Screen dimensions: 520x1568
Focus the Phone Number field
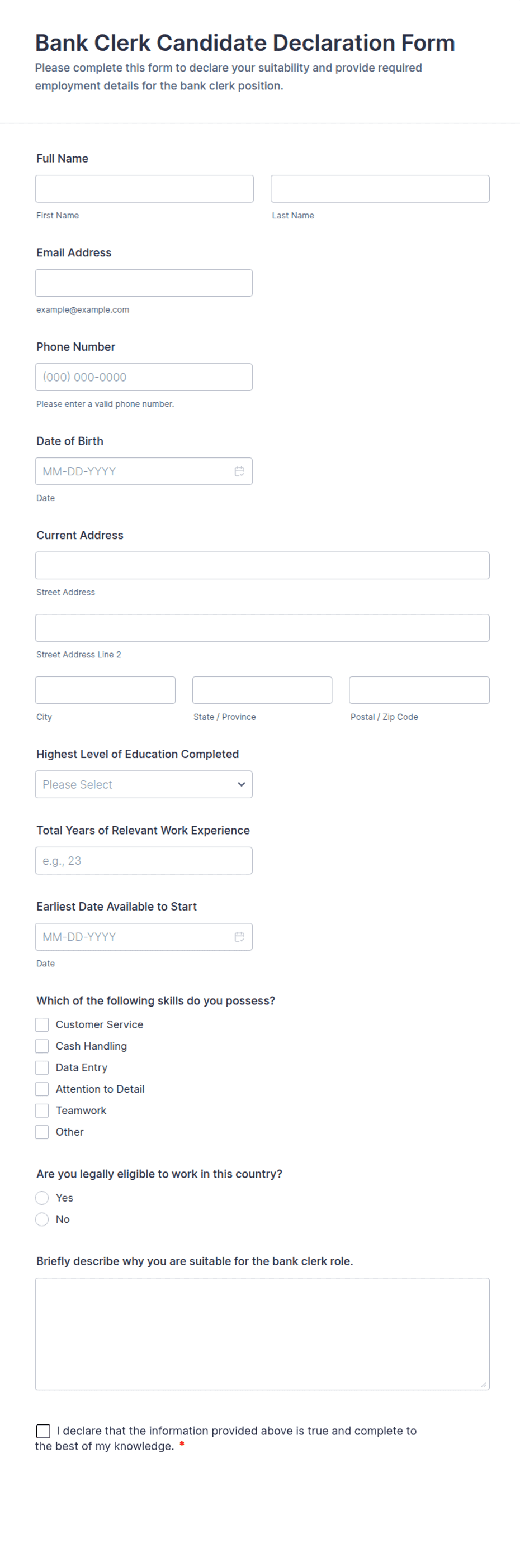144,377
